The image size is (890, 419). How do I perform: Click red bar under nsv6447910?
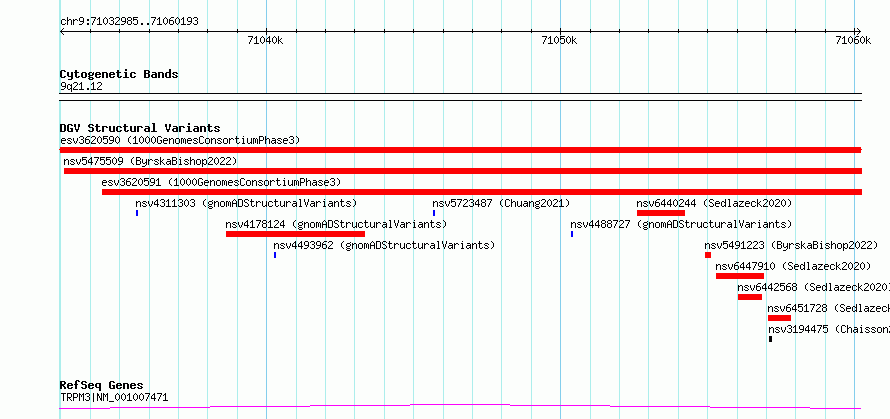coord(740,276)
